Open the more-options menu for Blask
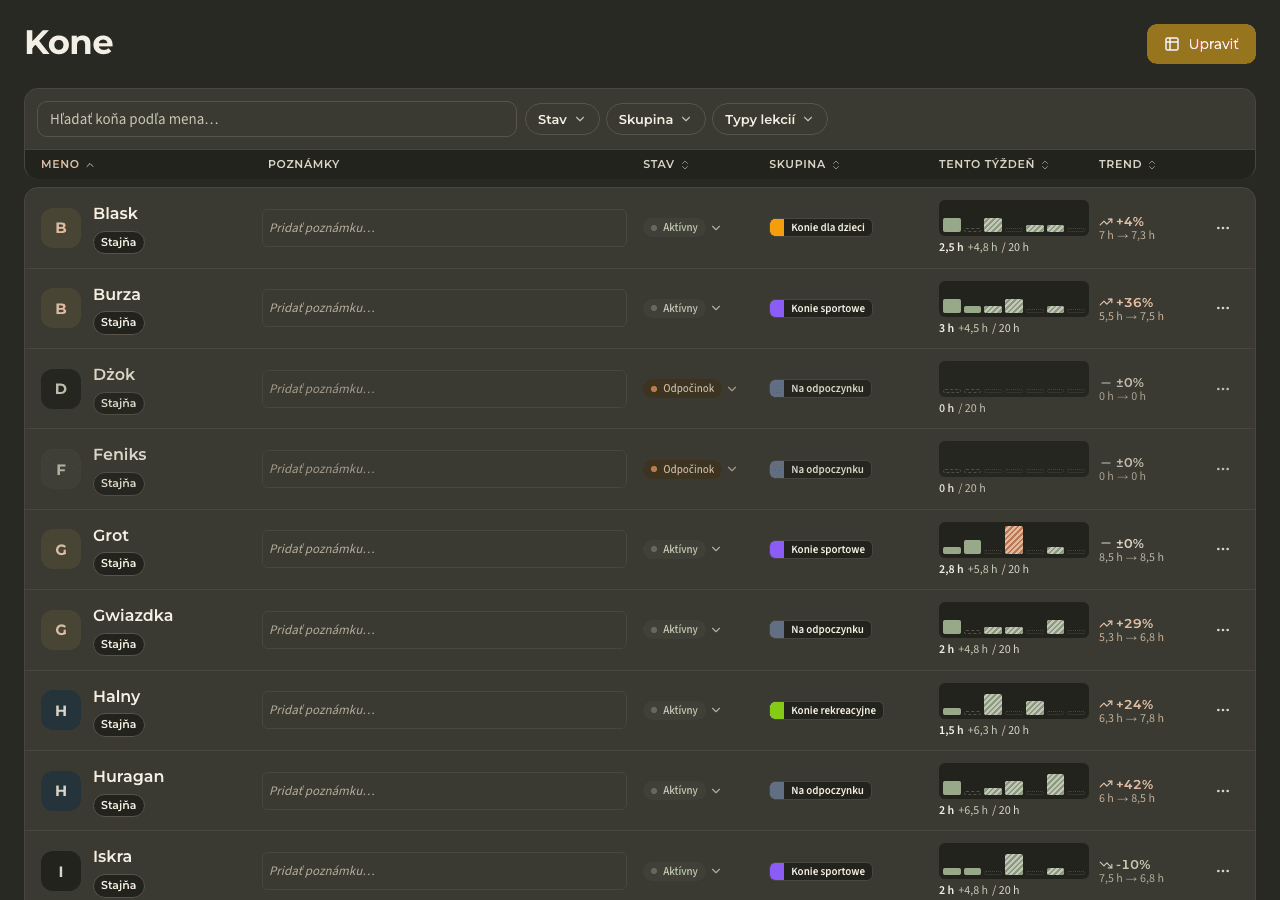The image size is (1280, 900). 1223,228
